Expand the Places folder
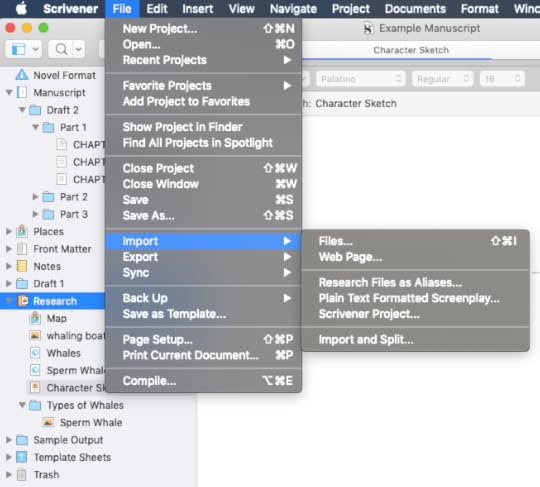 coord(9,231)
